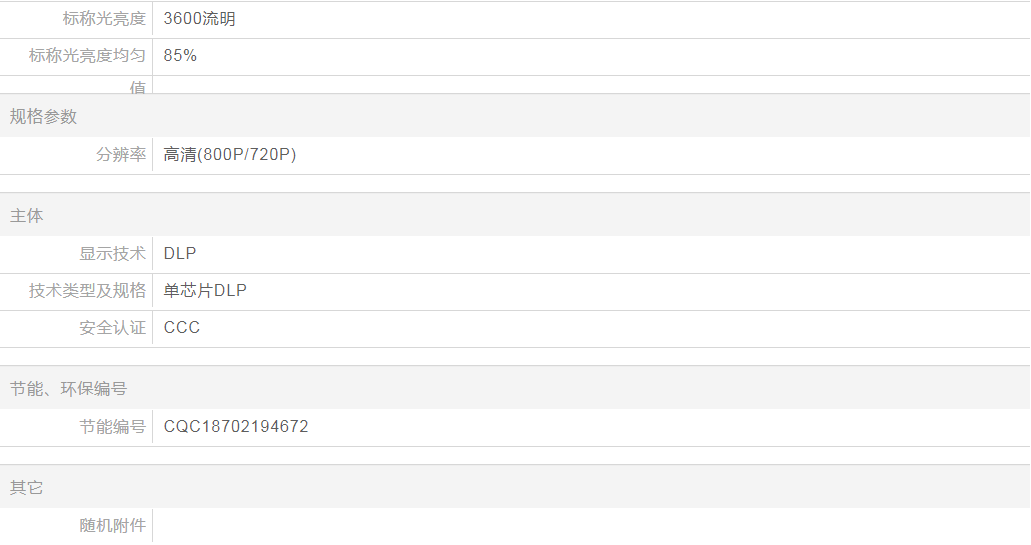Click the 标称光亮度均匀 label
The height and width of the screenshot is (545, 1031).
pyautogui.click(x=87, y=56)
